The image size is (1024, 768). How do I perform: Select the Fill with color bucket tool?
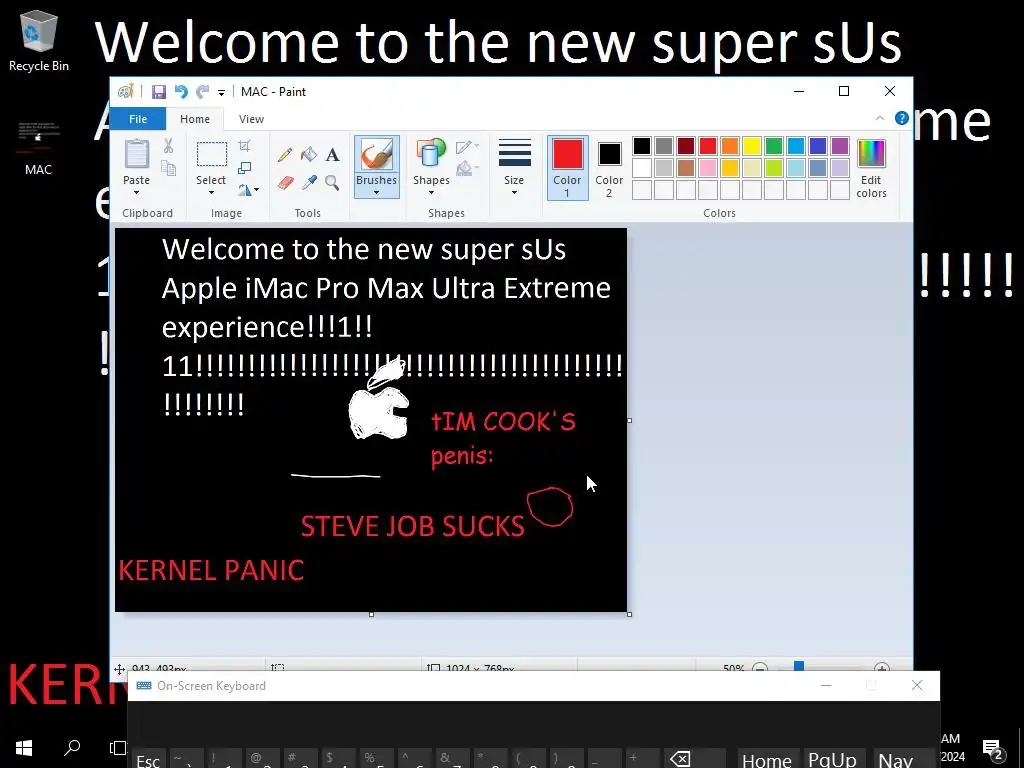(x=309, y=155)
